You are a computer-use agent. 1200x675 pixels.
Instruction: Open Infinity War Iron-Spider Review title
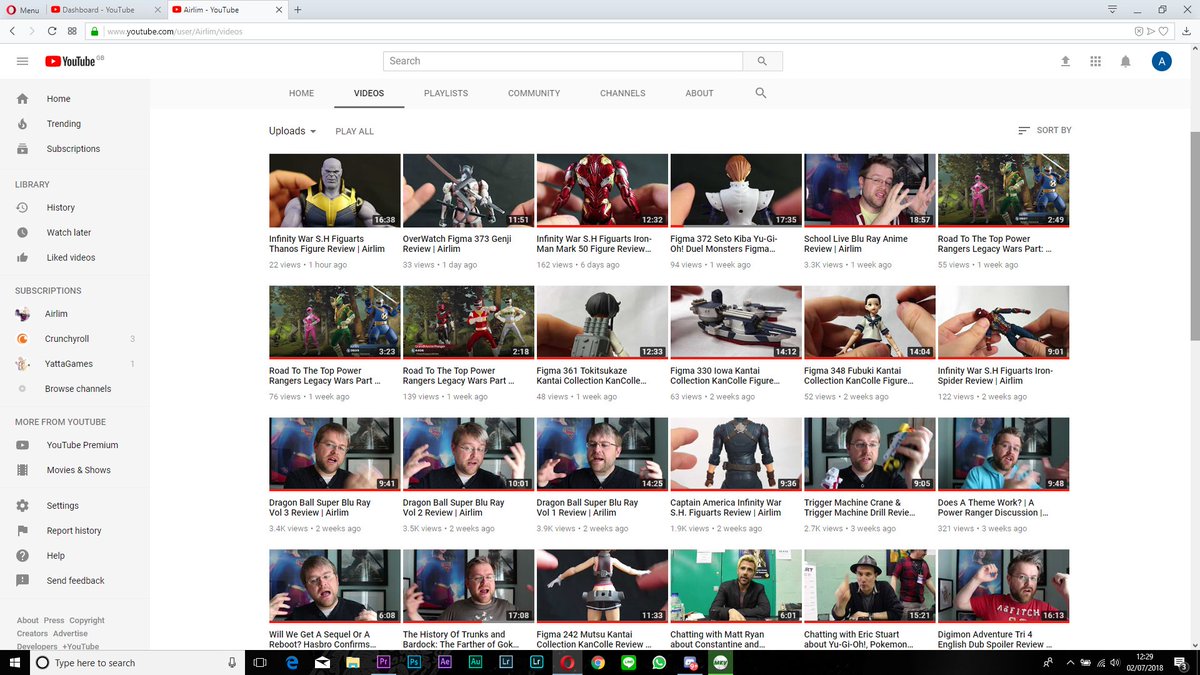pyautogui.click(x=995, y=376)
